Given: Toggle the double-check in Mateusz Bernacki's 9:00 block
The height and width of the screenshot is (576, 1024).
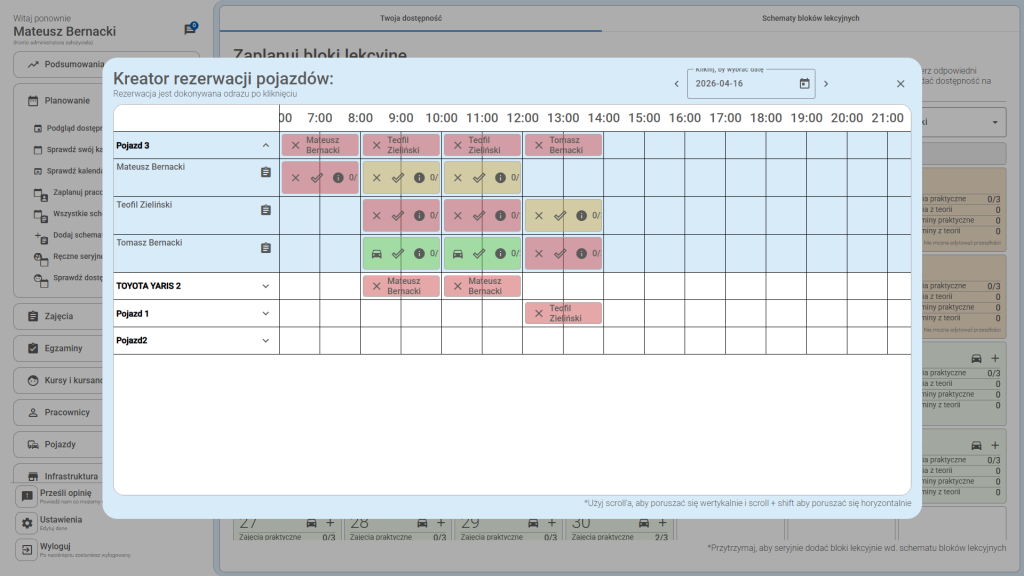Looking at the screenshot, I should [398, 178].
